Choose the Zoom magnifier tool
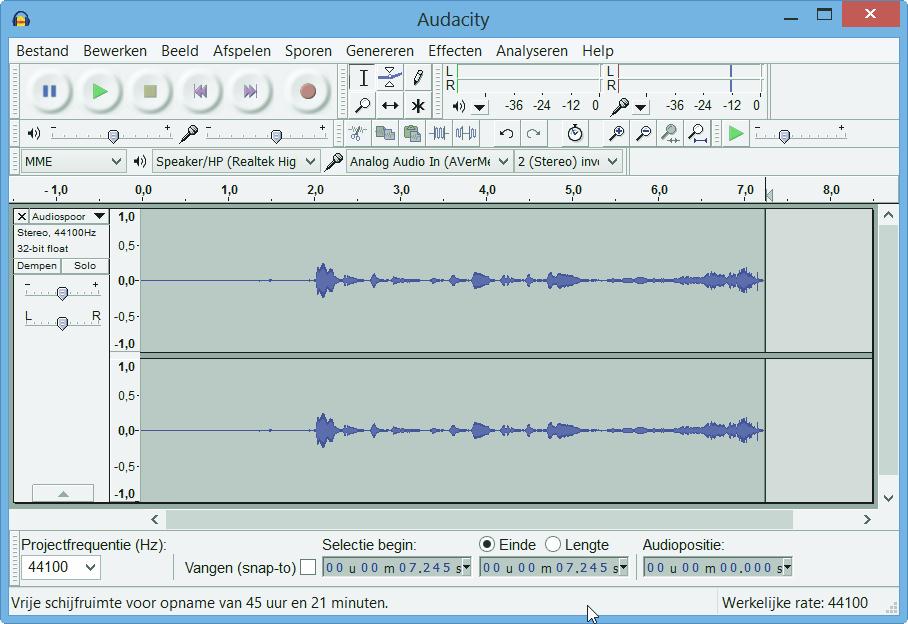Image resolution: width=908 pixels, height=624 pixels. pos(363,105)
